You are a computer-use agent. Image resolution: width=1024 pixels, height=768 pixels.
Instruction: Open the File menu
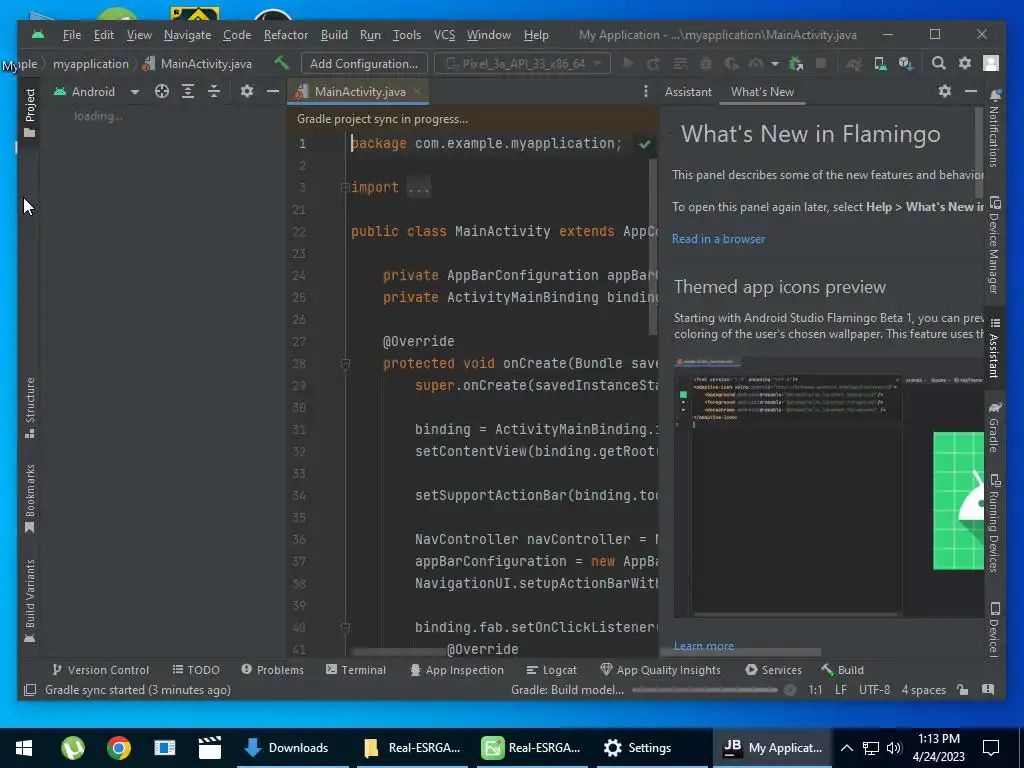point(72,35)
